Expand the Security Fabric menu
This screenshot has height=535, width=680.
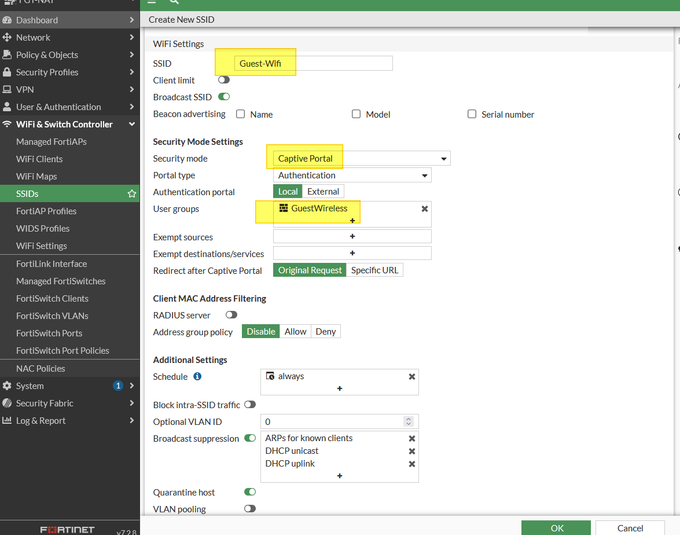click(69, 403)
